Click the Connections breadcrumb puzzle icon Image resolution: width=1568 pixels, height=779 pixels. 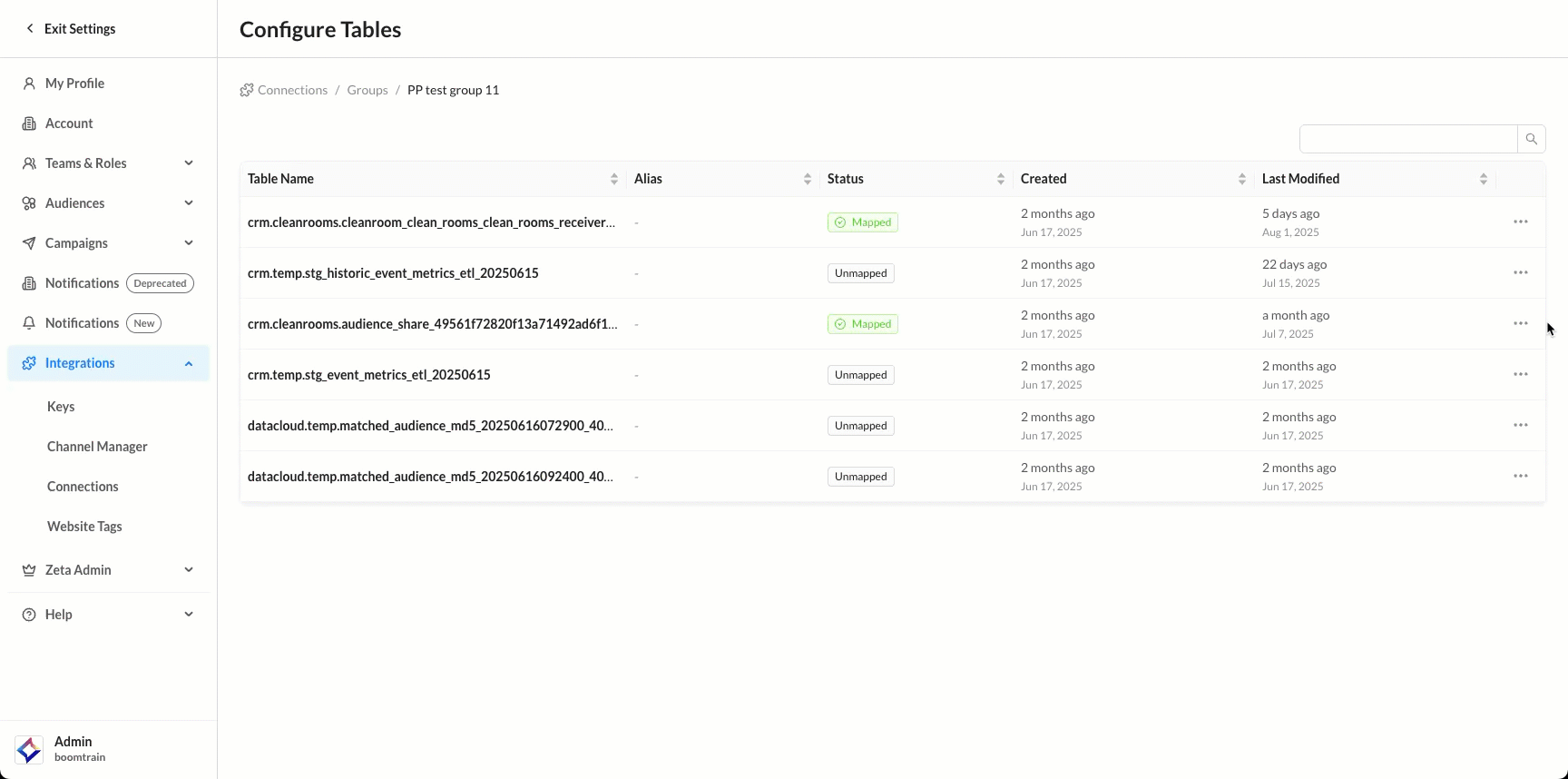pyautogui.click(x=247, y=90)
